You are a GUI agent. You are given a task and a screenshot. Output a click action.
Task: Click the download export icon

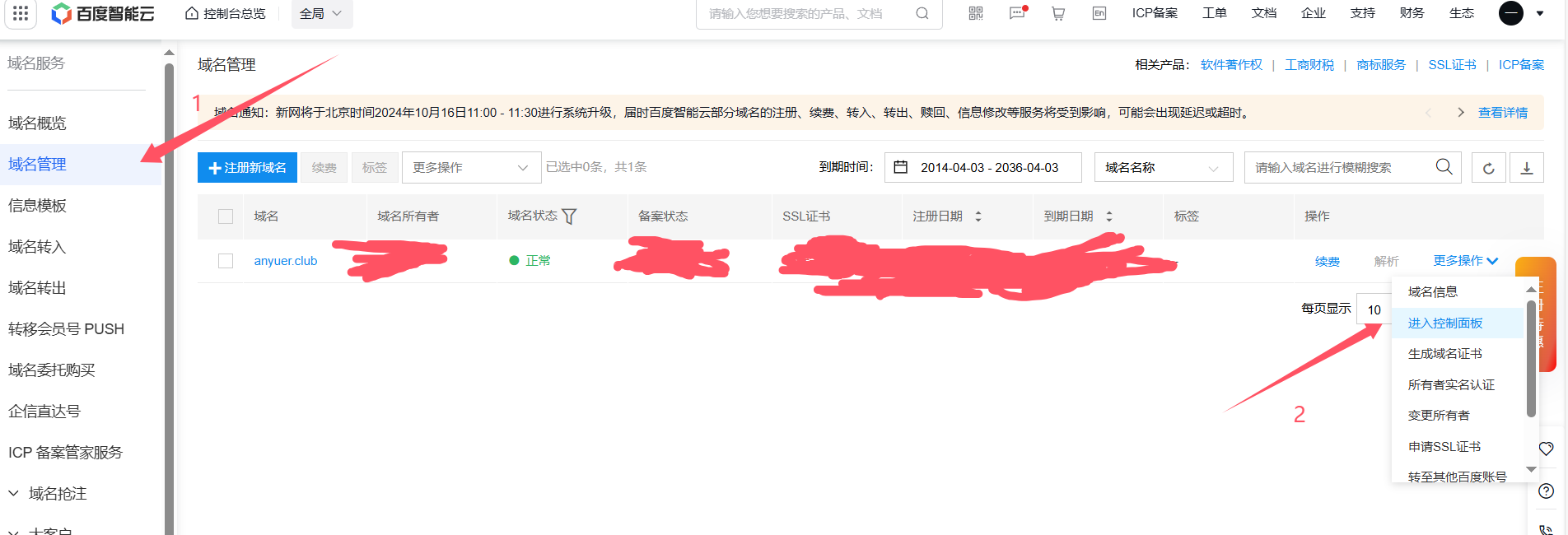click(1527, 168)
